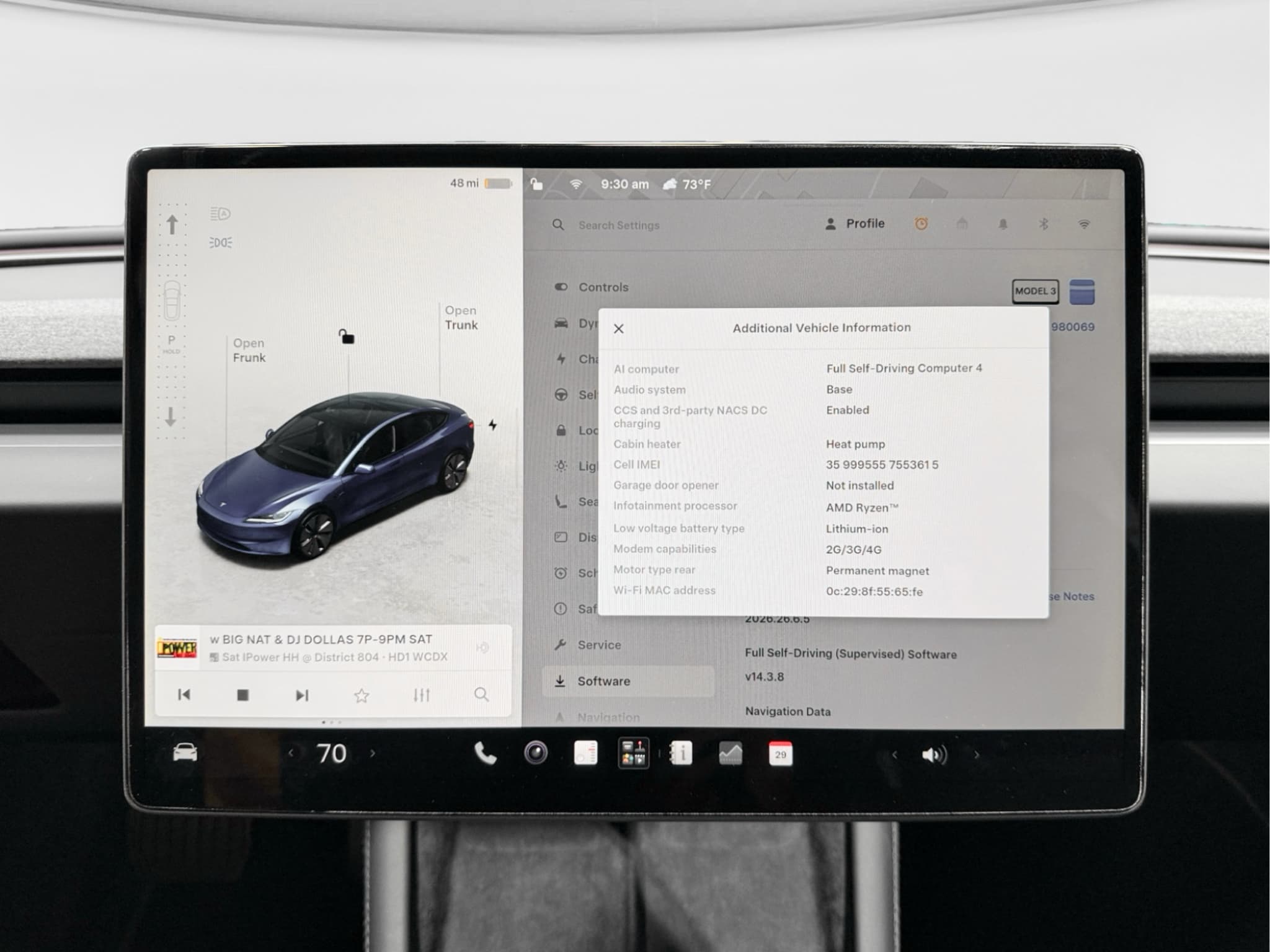Open car controls icon in bottom bar
Image resolution: width=1270 pixels, height=952 pixels.
click(x=185, y=753)
